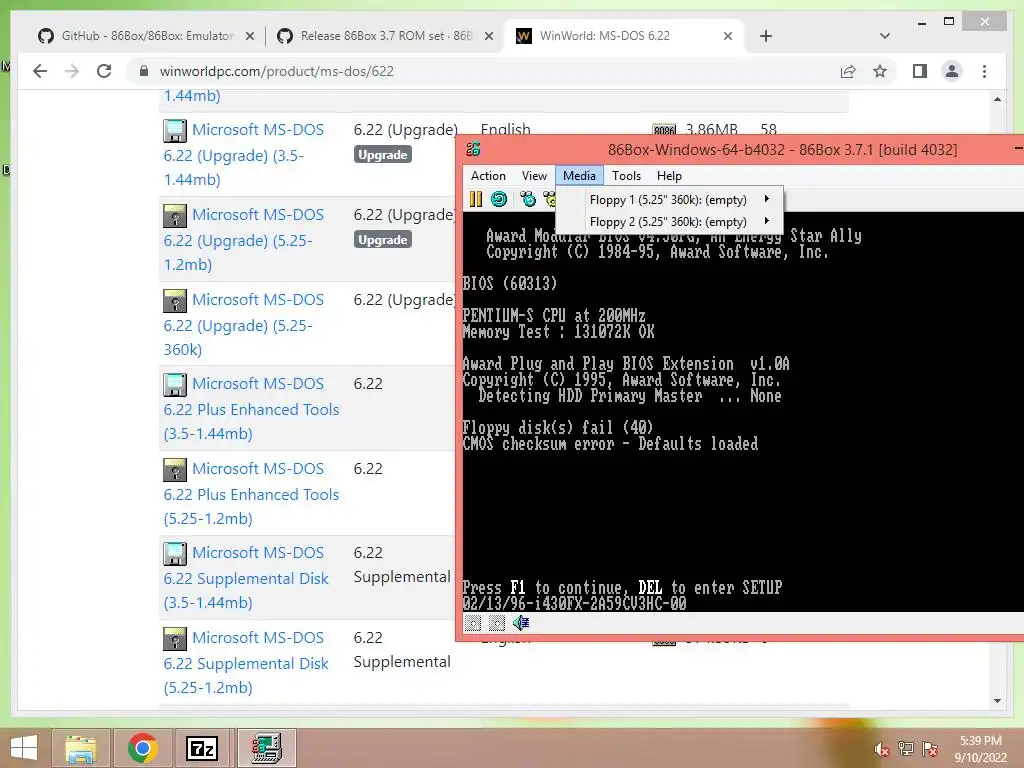Close the GitHub 86Box Emulator tab
This screenshot has width=1024, height=768.
coord(249,36)
